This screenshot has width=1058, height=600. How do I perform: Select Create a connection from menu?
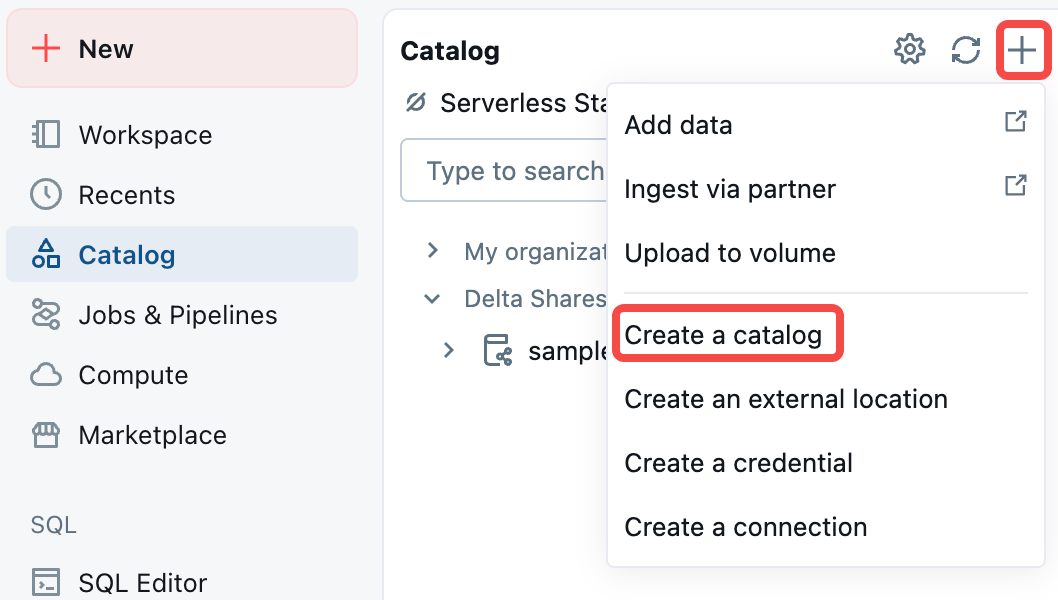click(745, 527)
